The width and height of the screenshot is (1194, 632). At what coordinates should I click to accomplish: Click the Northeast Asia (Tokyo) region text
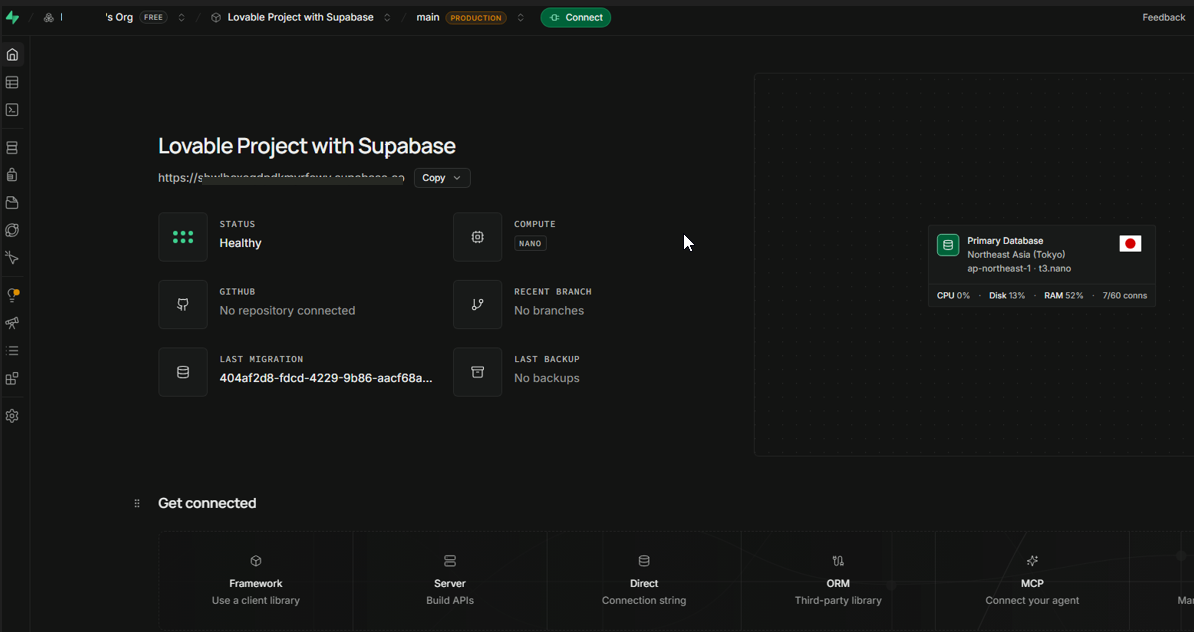pos(1016,254)
